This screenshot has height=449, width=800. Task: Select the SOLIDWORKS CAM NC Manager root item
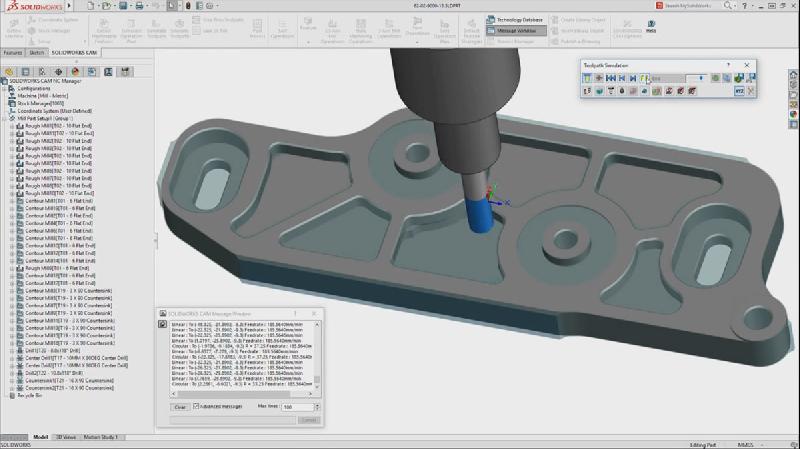(x=45, y=81)
